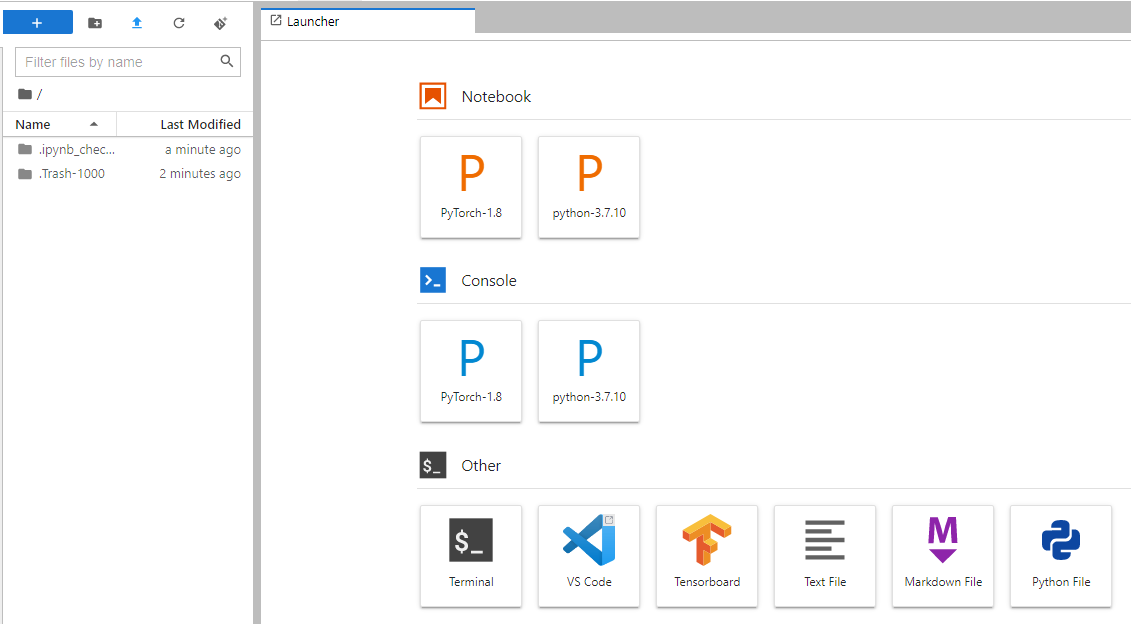Click the search magnifier icon in filter box
The height and width of the screenshot is (624, 1131).
[x=226, y=61]
